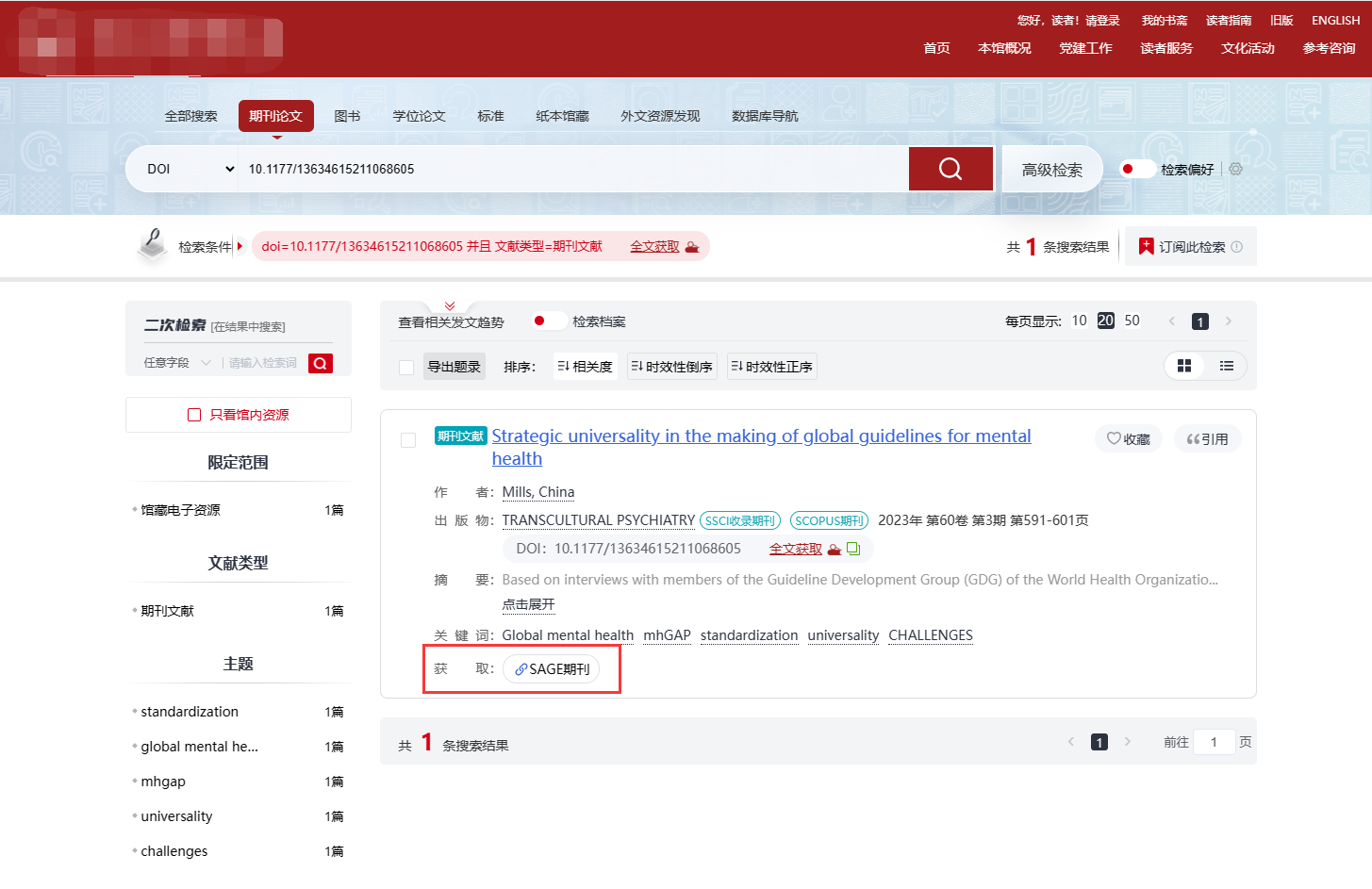Click the secondary search magnifier icon
Image resolution: width=1372 pixels, height=889 pixels.
(321, 363)
